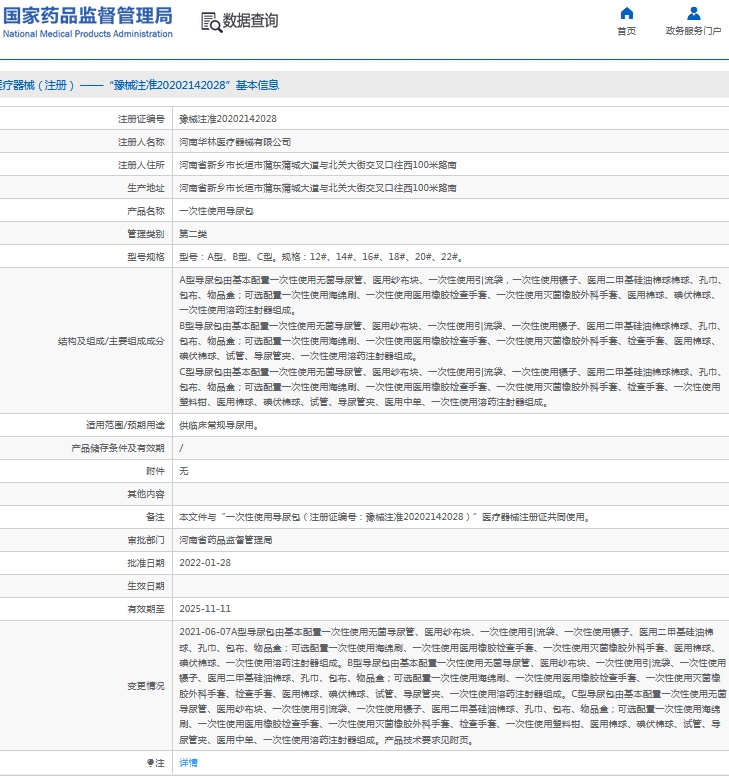
Task: Click the approval date 2022-01-28
Action: click(x=205, y=563)
